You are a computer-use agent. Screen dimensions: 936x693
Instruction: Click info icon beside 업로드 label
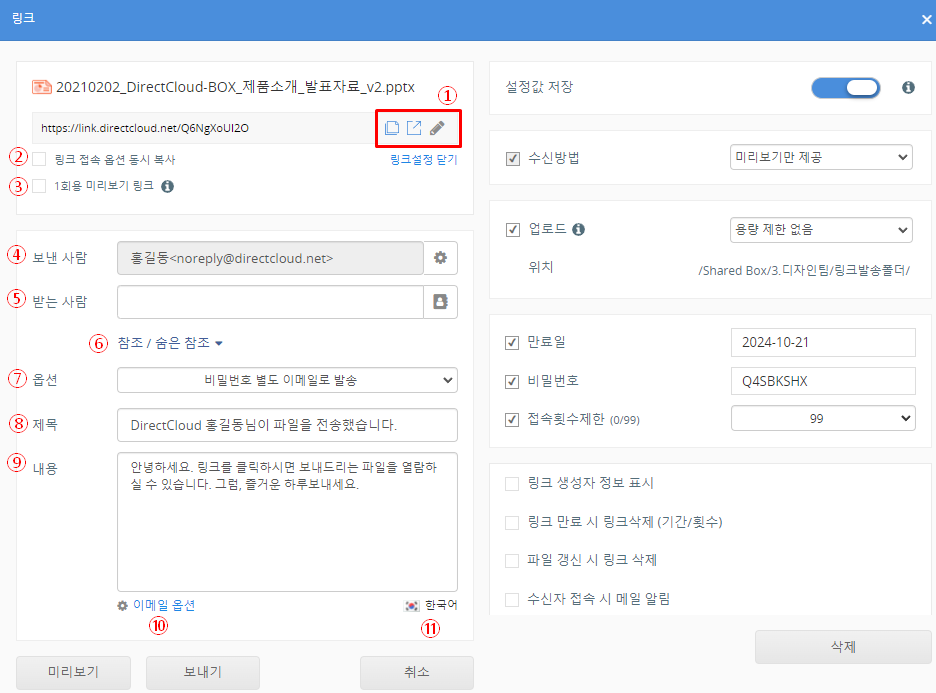pos(578,229)
